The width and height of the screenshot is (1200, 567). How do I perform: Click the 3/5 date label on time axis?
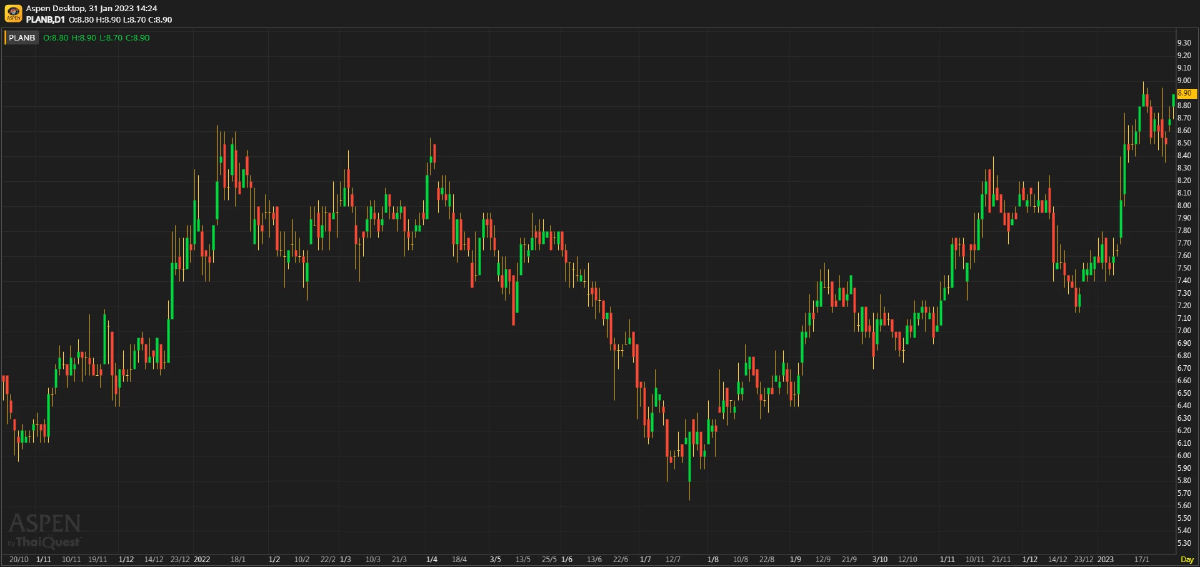[496, 558]
